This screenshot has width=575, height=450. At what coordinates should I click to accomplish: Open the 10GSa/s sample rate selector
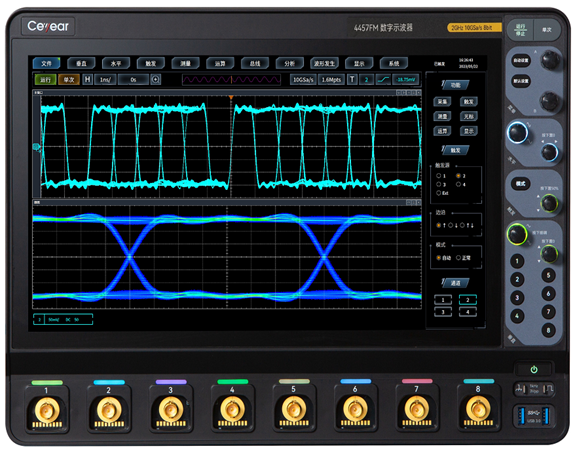click(x=303, y=79)
